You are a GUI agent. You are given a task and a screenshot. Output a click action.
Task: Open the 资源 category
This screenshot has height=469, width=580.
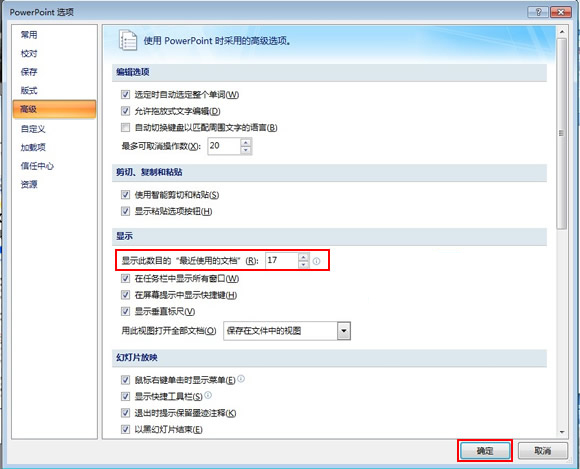point(29,185)
